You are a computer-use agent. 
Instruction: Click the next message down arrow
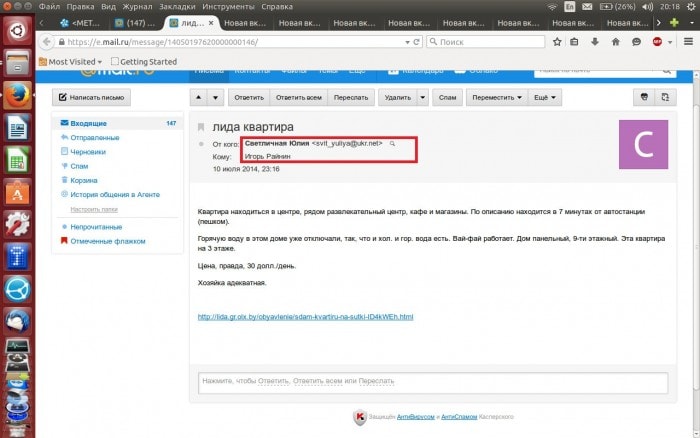(x=215, y=98)
